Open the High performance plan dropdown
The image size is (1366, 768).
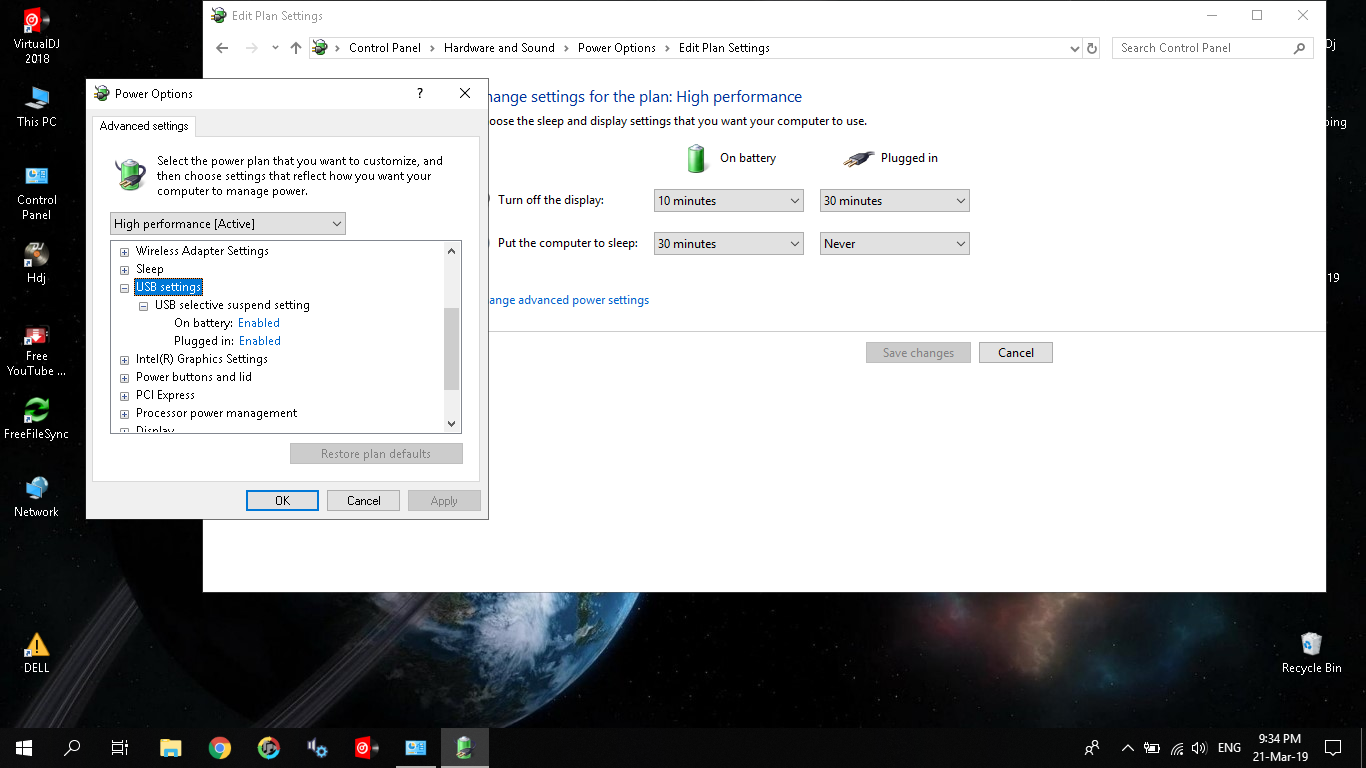[228, 224]
